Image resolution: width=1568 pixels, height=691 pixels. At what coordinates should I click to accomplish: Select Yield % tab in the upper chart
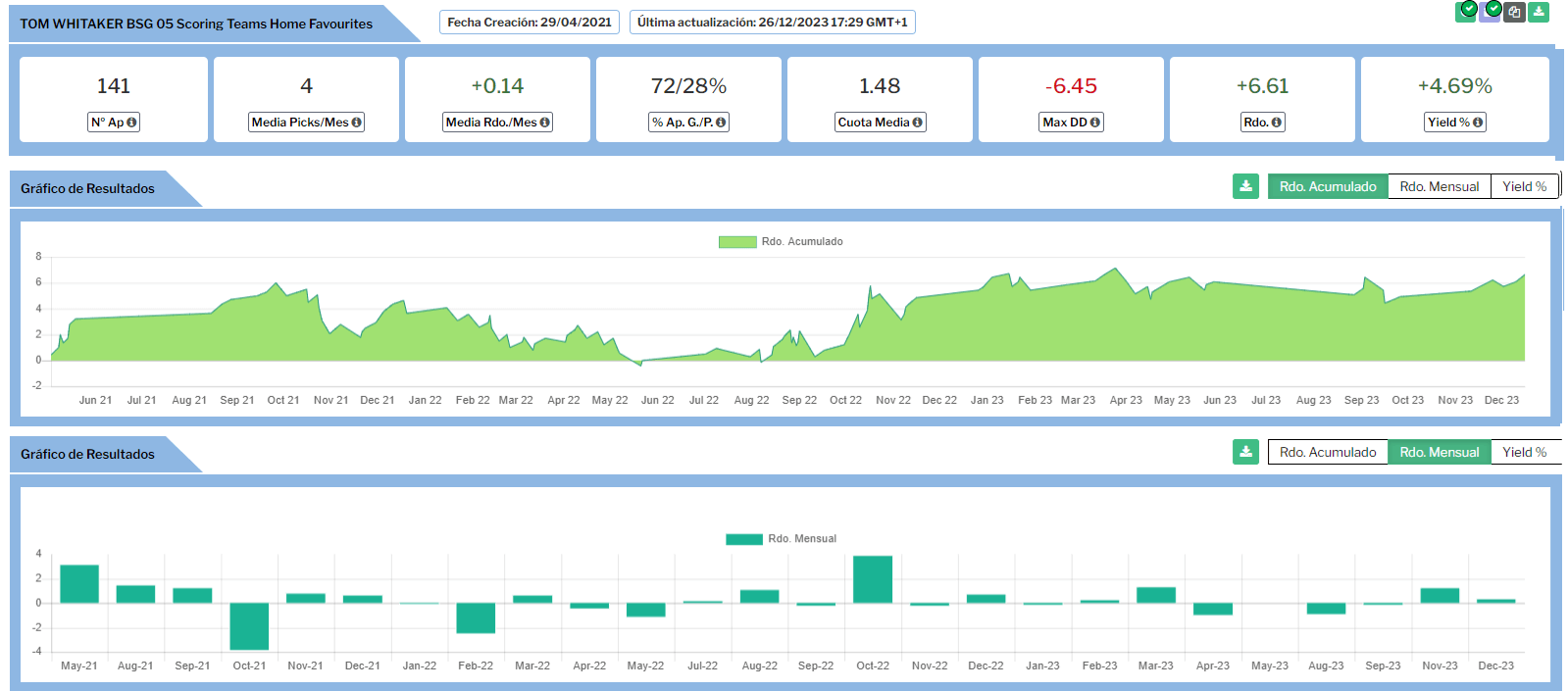pos(1524,186)
